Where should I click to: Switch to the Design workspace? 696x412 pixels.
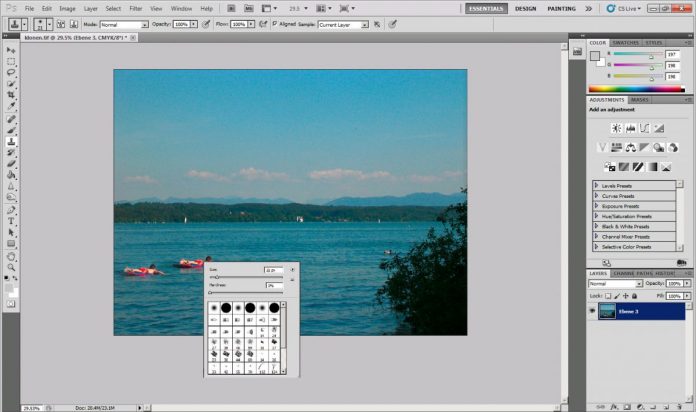click(x=525, y=8)
